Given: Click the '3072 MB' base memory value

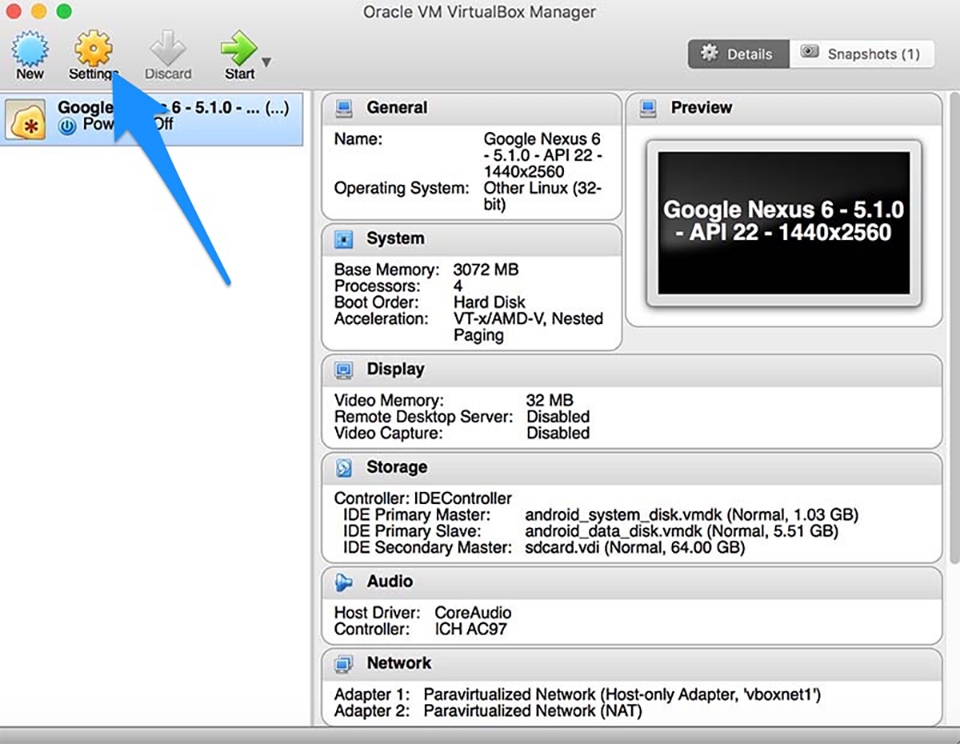Looking at the screenshot, I should click(x=486, y=269).
